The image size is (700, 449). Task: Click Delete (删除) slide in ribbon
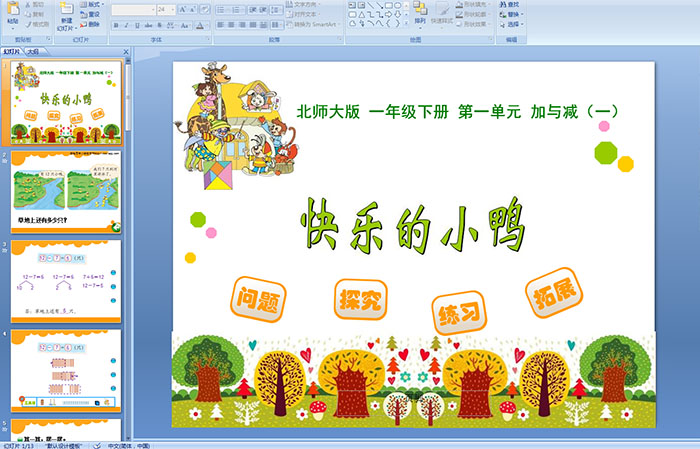pos(90,24)
